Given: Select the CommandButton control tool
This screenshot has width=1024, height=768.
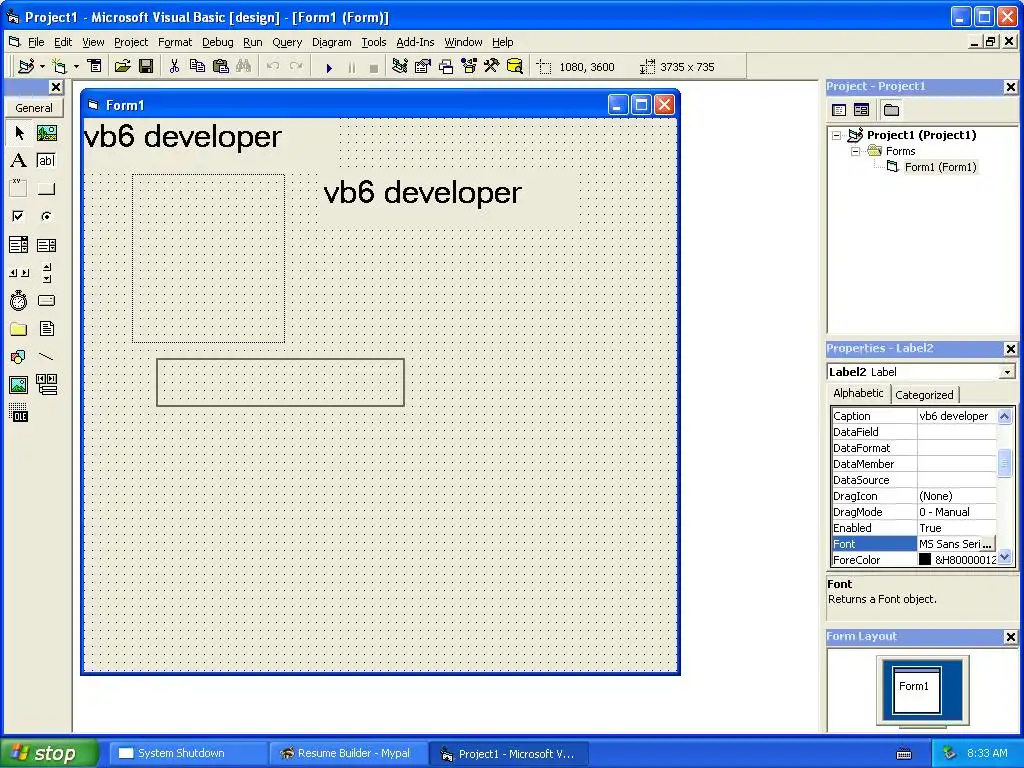Looking at the screenshot, I should tap(46, 189).
